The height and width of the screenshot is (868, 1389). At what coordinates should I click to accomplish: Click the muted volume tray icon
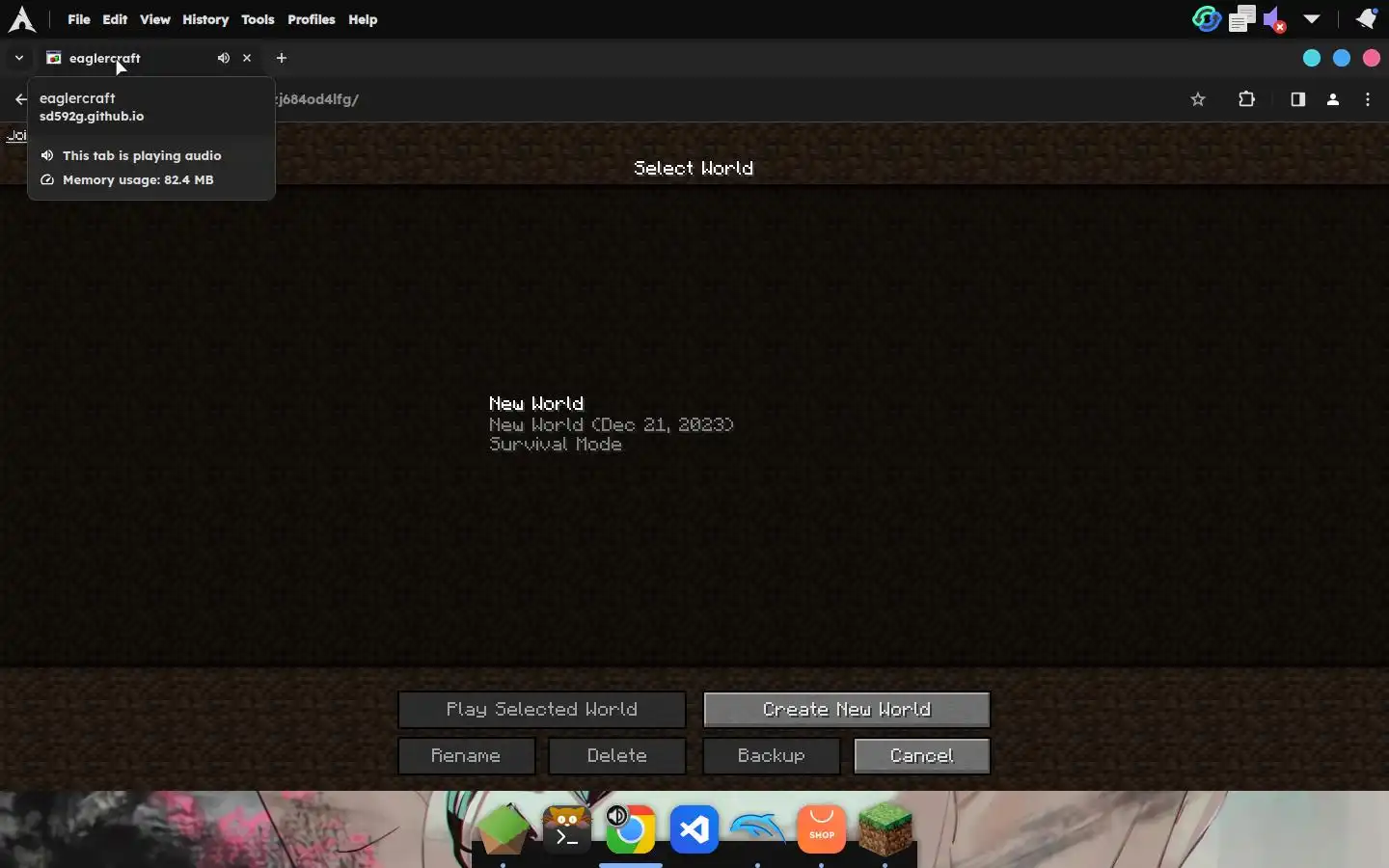tap(1275, 19)
